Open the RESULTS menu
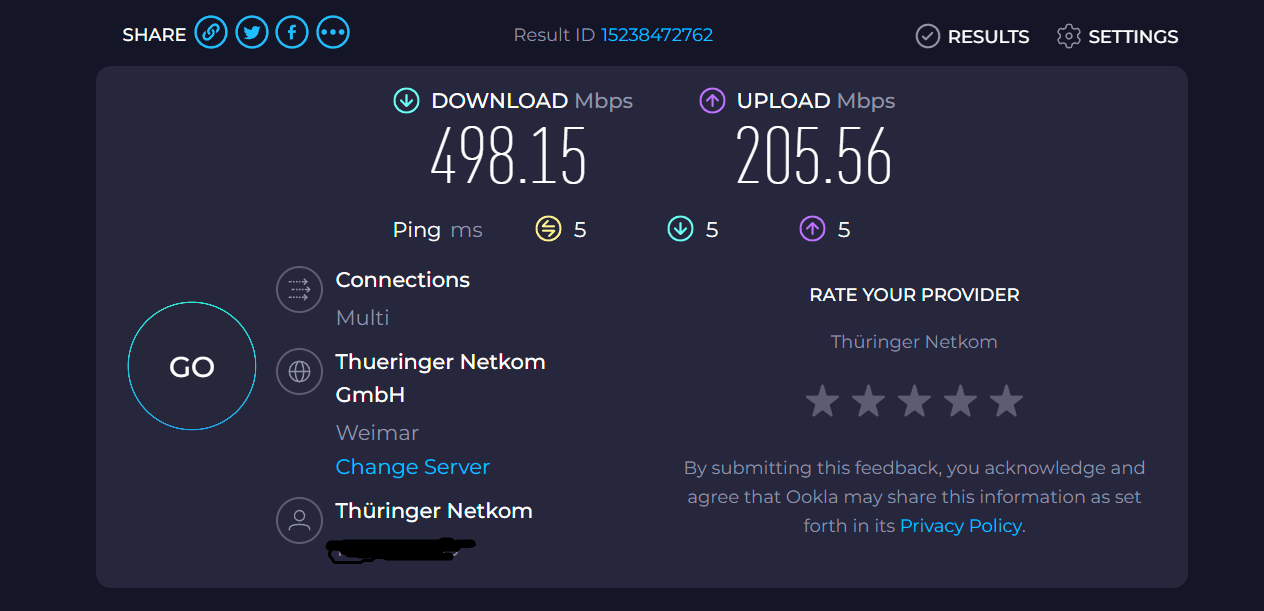The width and height of the screenshot is (1264, 611). point(972,36)
